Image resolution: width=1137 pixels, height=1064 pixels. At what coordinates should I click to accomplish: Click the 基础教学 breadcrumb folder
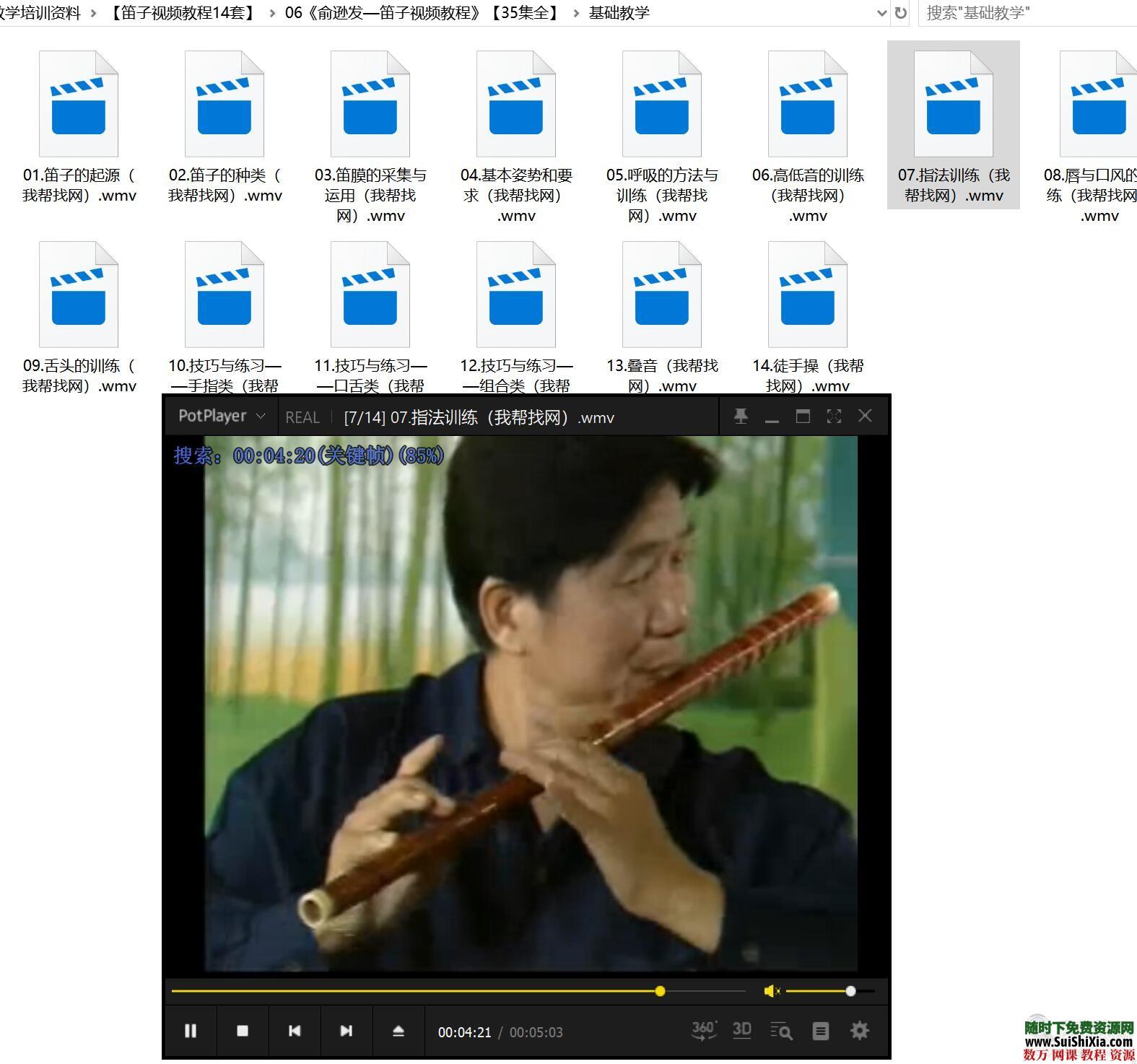tap(619, 13)
